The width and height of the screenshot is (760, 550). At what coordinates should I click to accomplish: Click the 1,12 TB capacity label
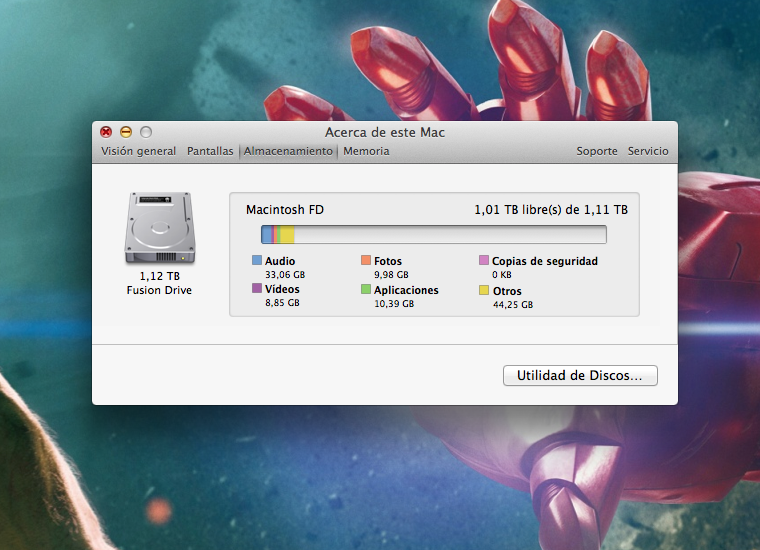coord(159,276)
